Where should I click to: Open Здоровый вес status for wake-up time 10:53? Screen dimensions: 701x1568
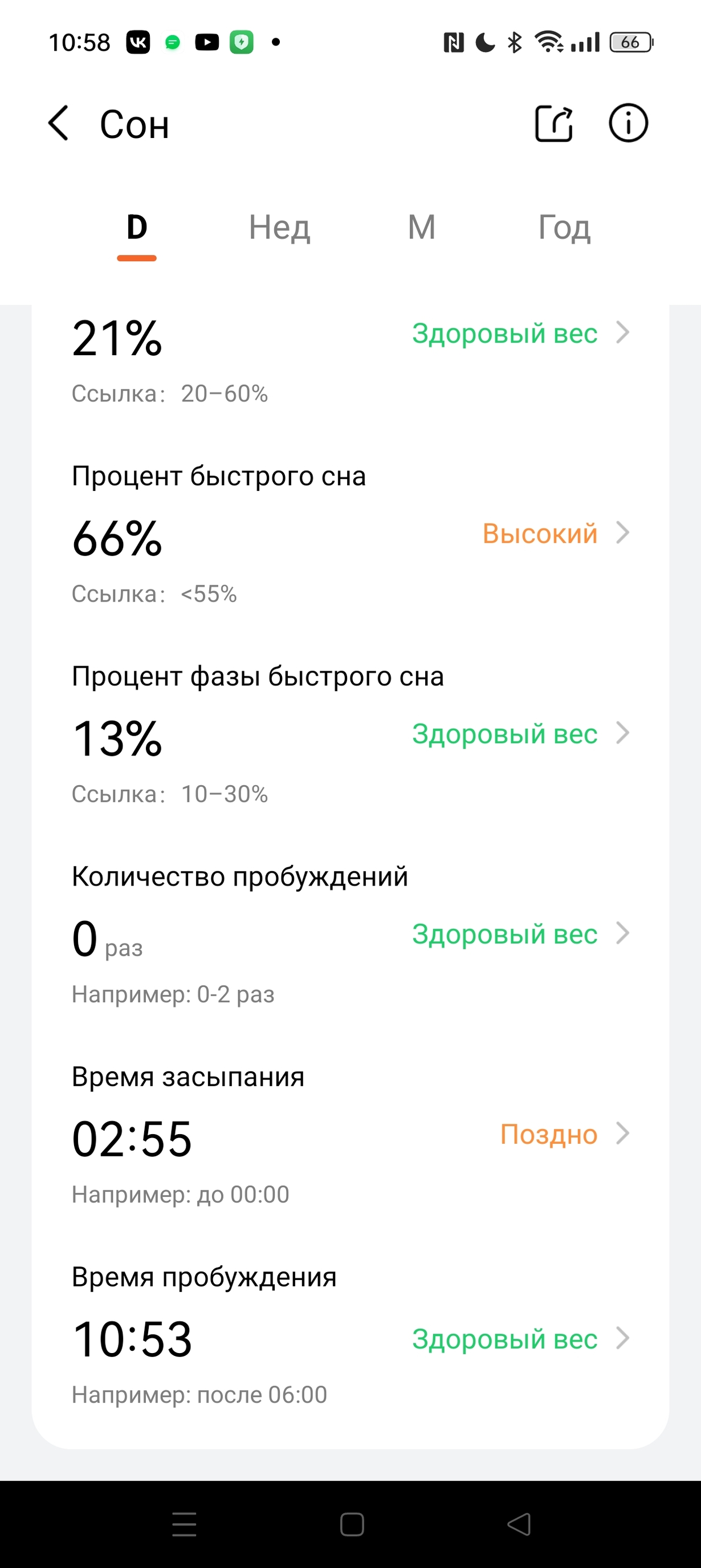click(504, 1339)
